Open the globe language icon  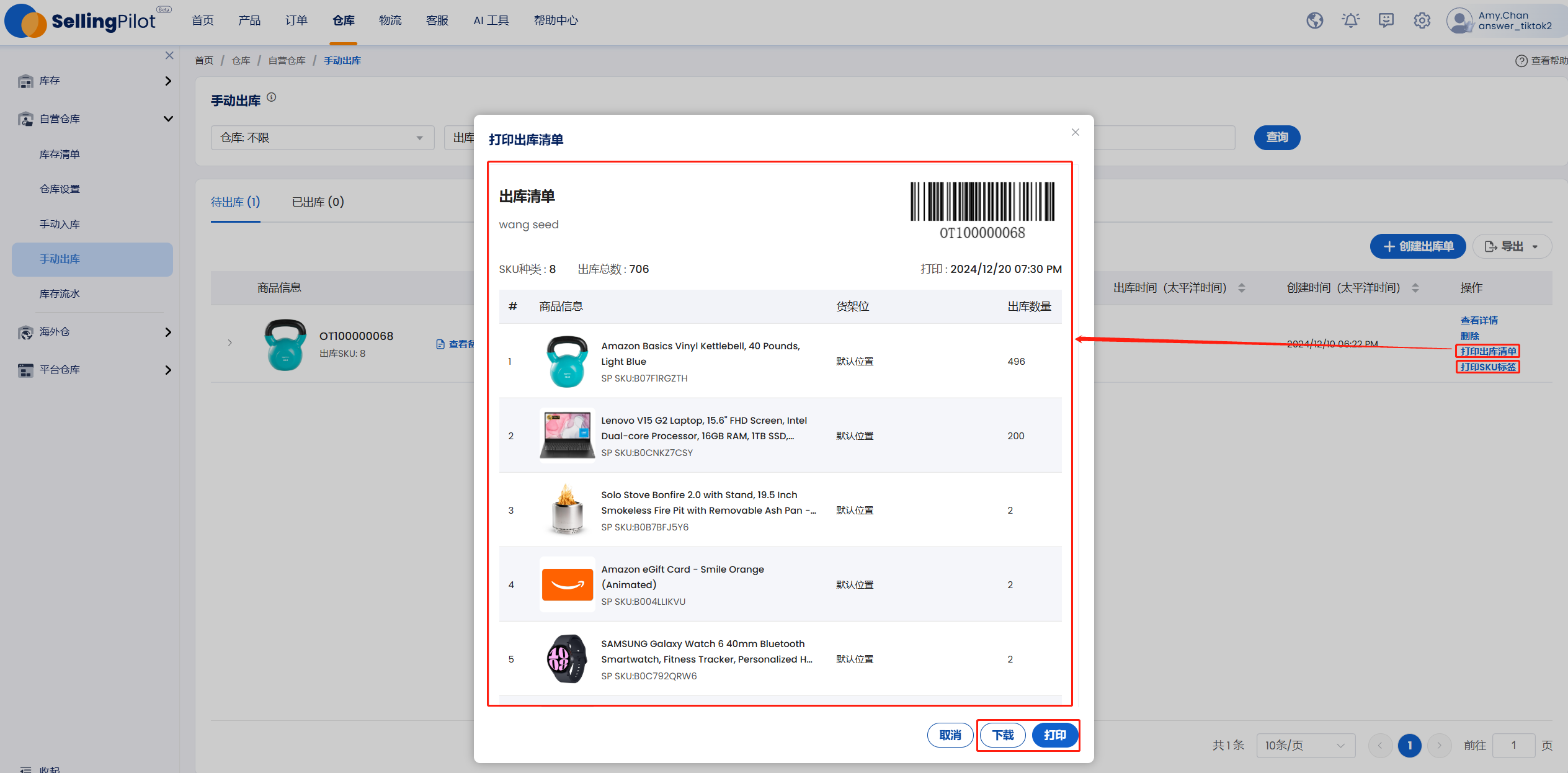pos(1314,20)
